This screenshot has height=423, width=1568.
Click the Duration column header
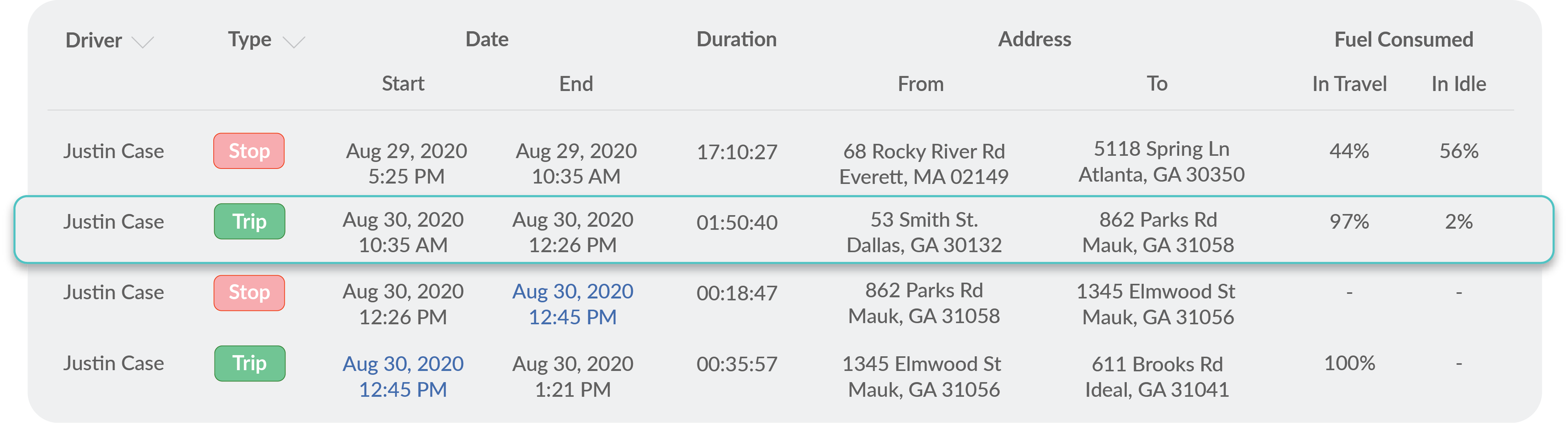click(x=736, y=40)
